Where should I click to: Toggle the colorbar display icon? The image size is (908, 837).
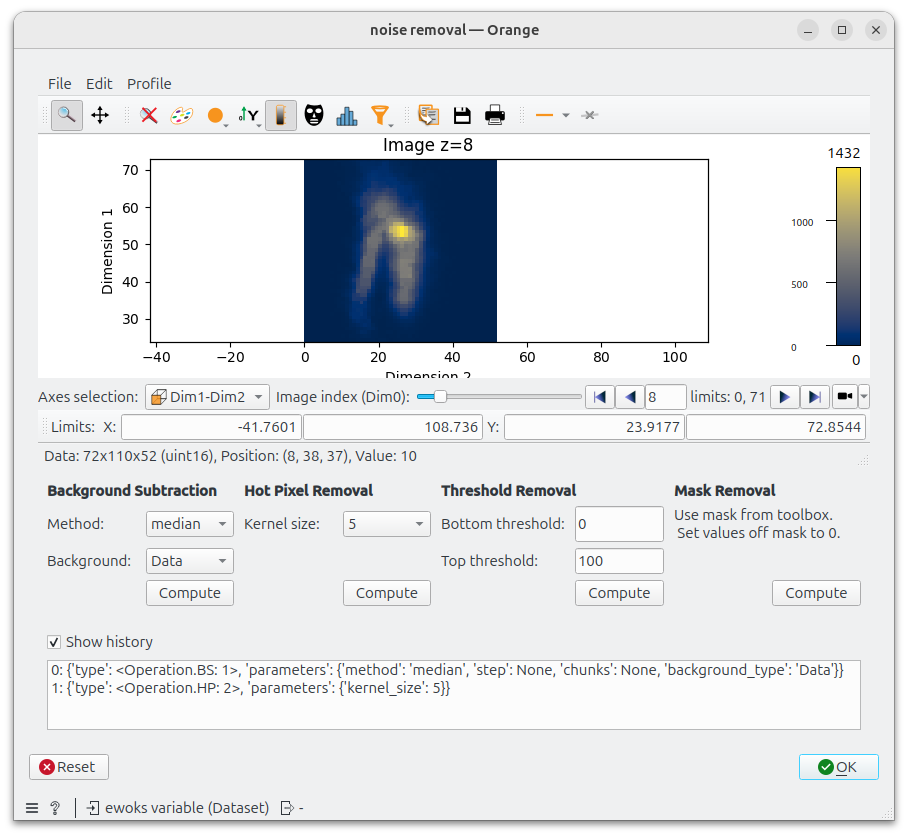[281, 115]
